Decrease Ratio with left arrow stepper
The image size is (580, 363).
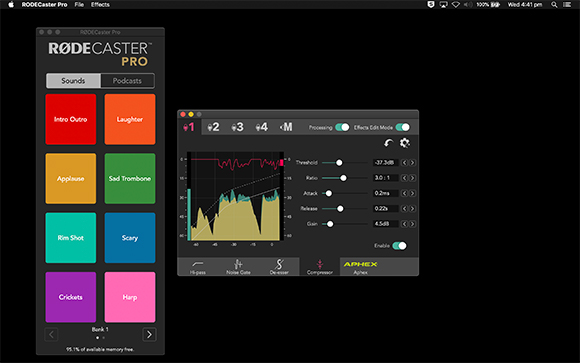pos(404,178)
